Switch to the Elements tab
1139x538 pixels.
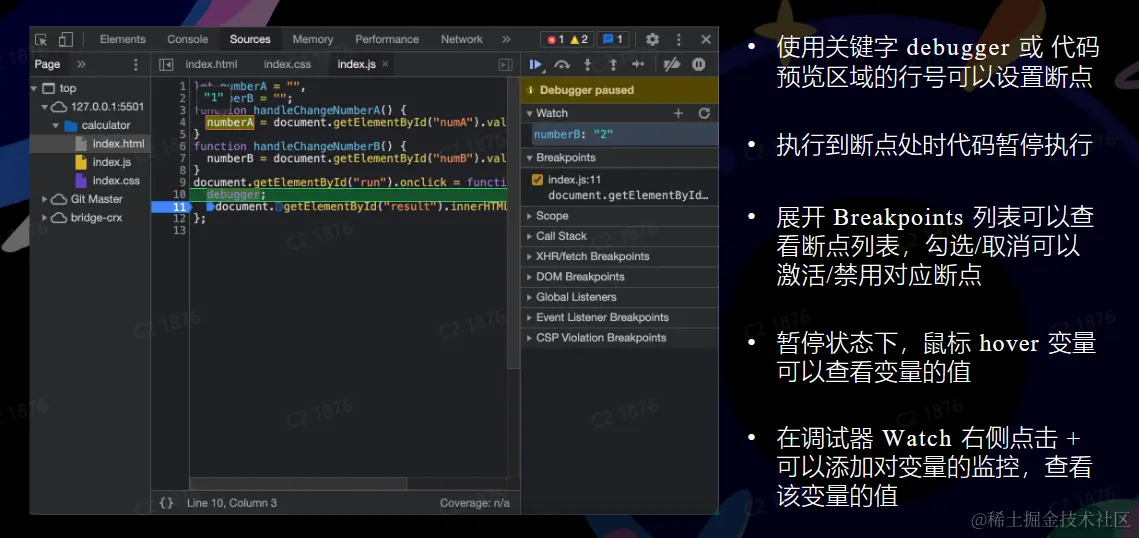[123, 39]
